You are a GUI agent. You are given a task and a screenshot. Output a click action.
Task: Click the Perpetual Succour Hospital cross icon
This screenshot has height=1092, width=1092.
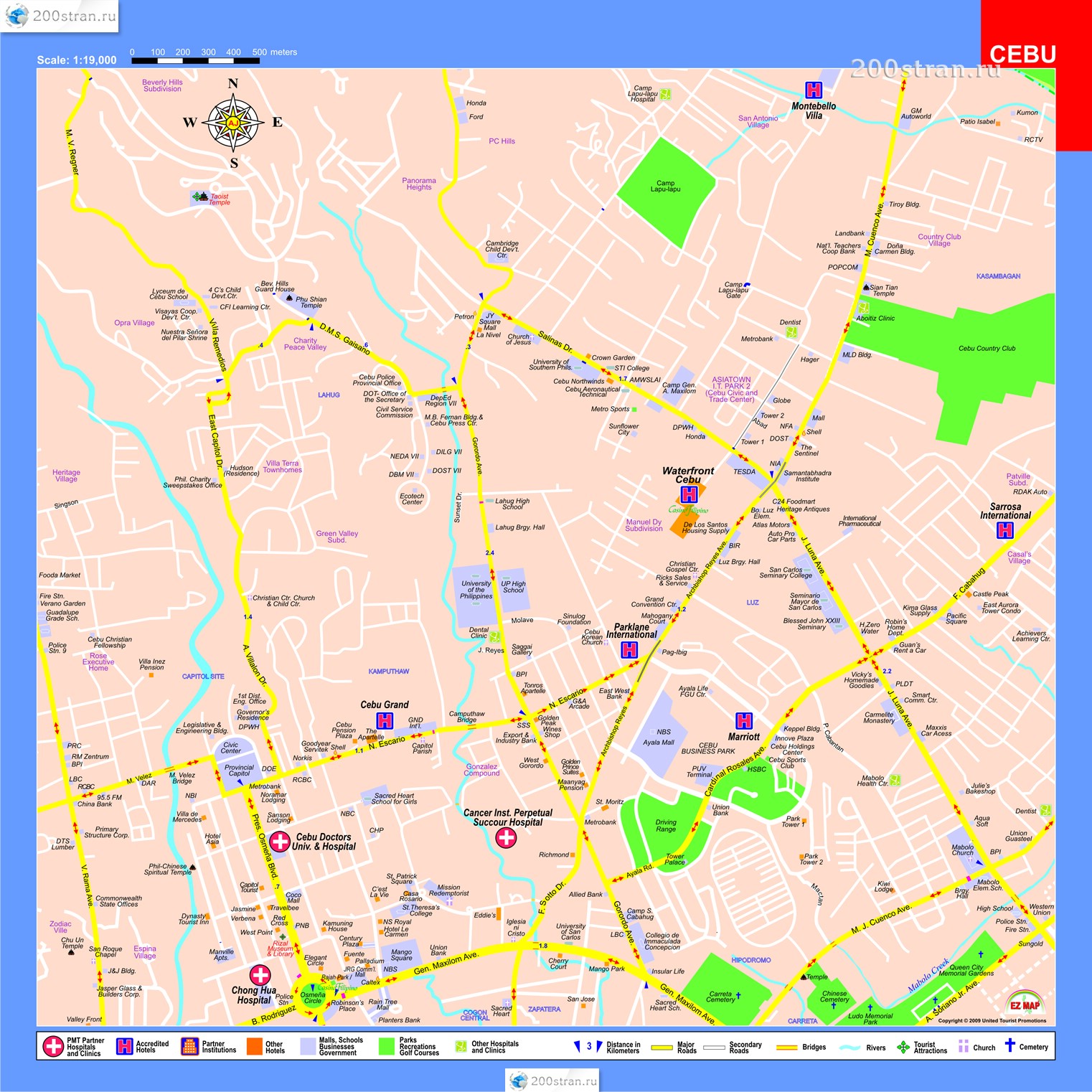(x=506, y=837)
